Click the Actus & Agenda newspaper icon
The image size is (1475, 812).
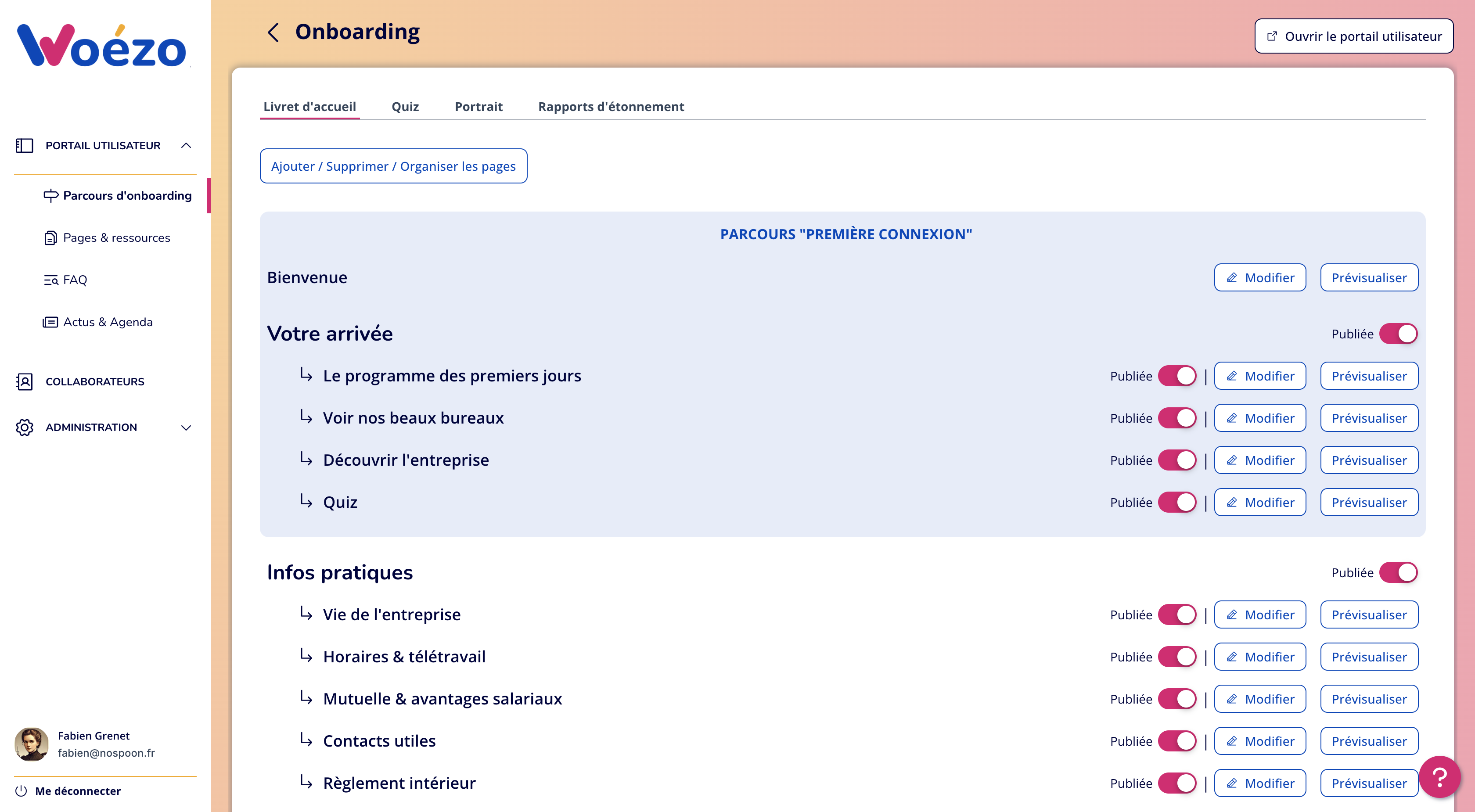pos(50,322)
